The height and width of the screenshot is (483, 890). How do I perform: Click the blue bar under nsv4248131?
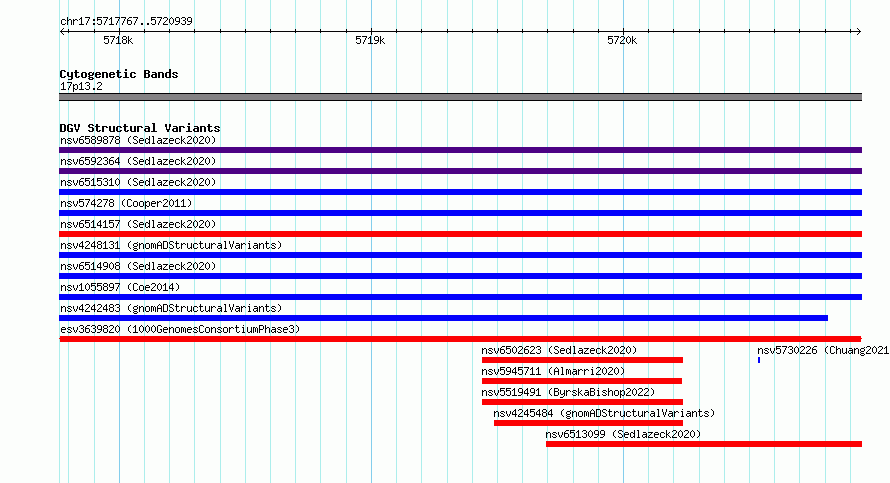460,255
